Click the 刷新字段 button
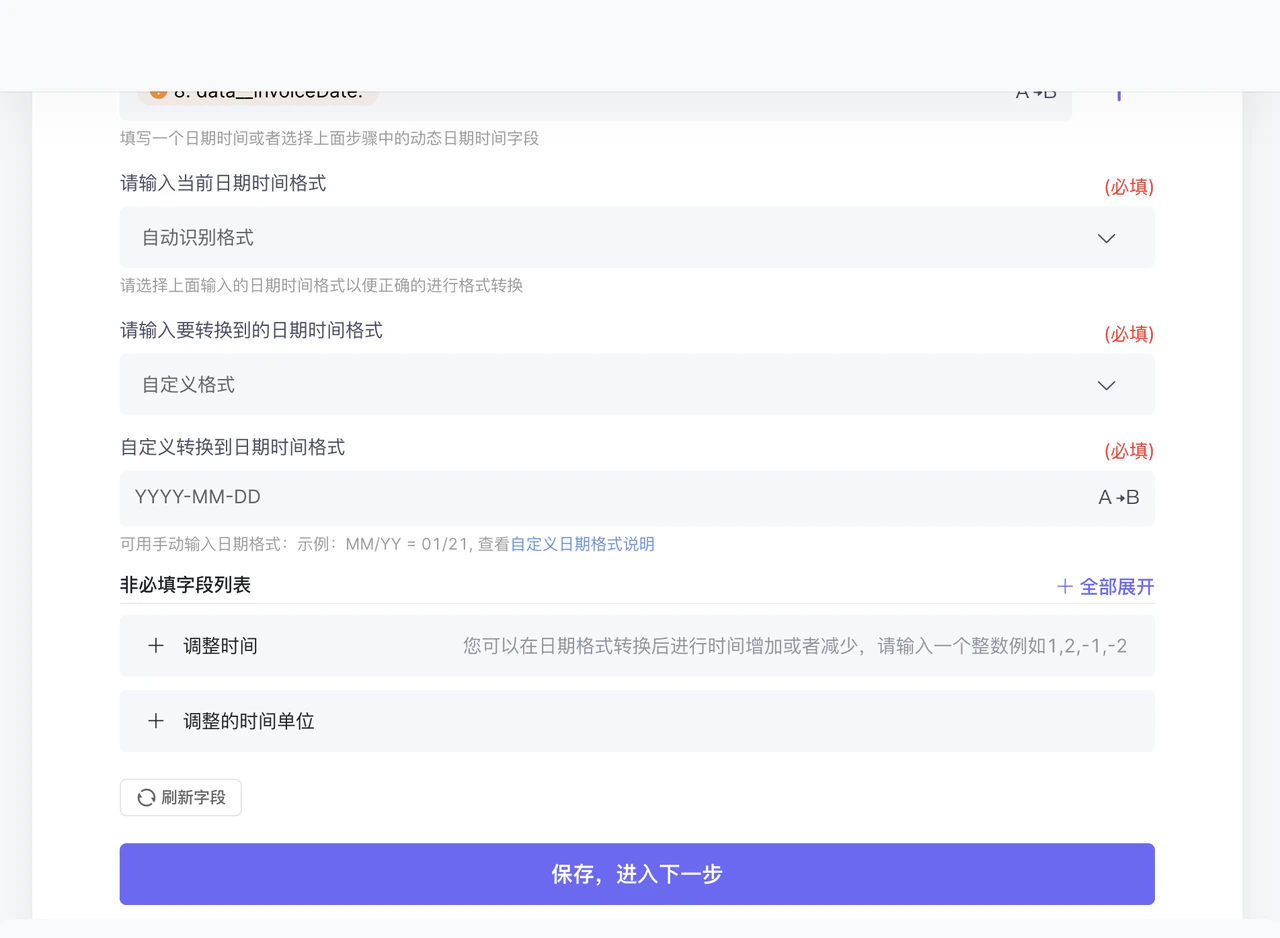The height and width of the screenshot is (938, 1280). click(x=181, y=797)
